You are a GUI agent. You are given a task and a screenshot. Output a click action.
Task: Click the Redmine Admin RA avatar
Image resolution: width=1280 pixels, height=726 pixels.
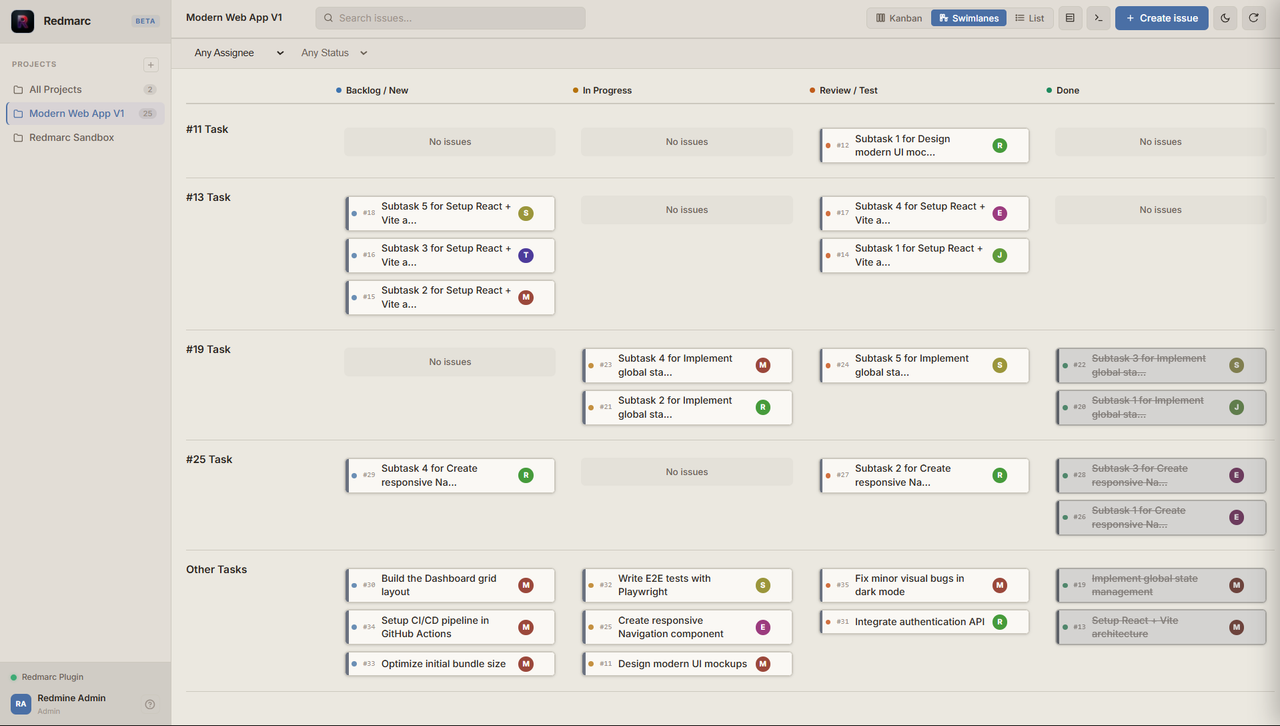point(21,704)
